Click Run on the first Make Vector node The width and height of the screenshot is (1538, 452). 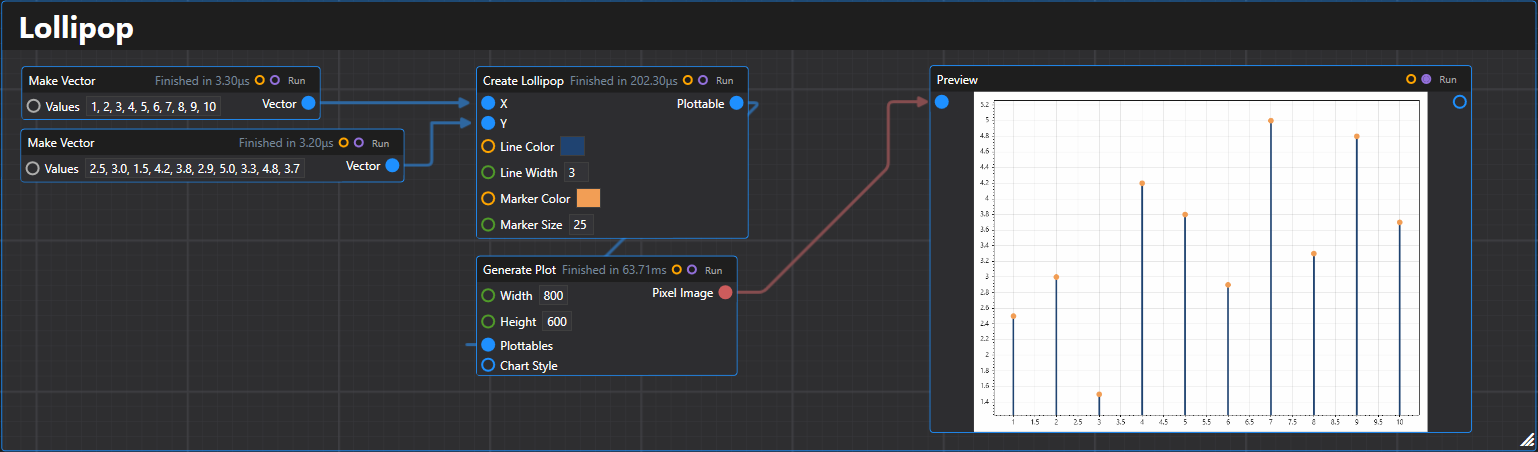click(297, 80)
